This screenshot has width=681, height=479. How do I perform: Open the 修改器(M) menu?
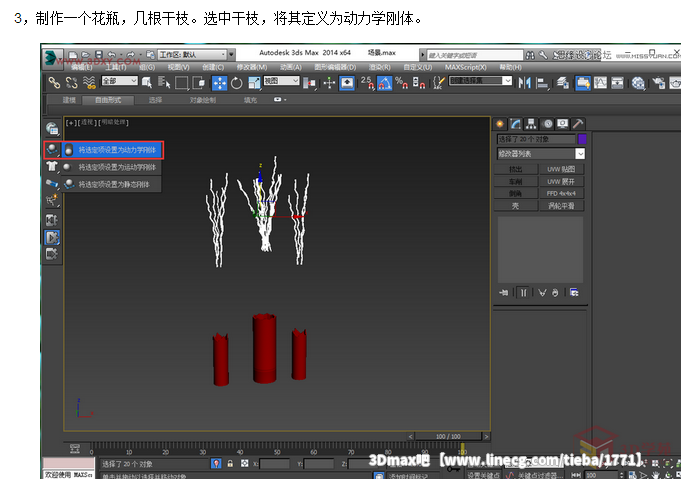(252, 67)
